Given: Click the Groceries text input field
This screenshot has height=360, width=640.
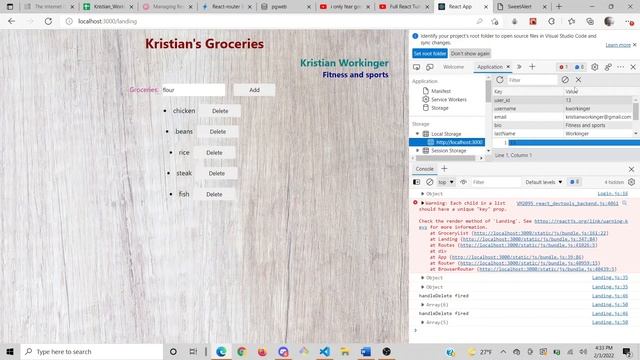Looking at the screenshot, I should (193, 90).
